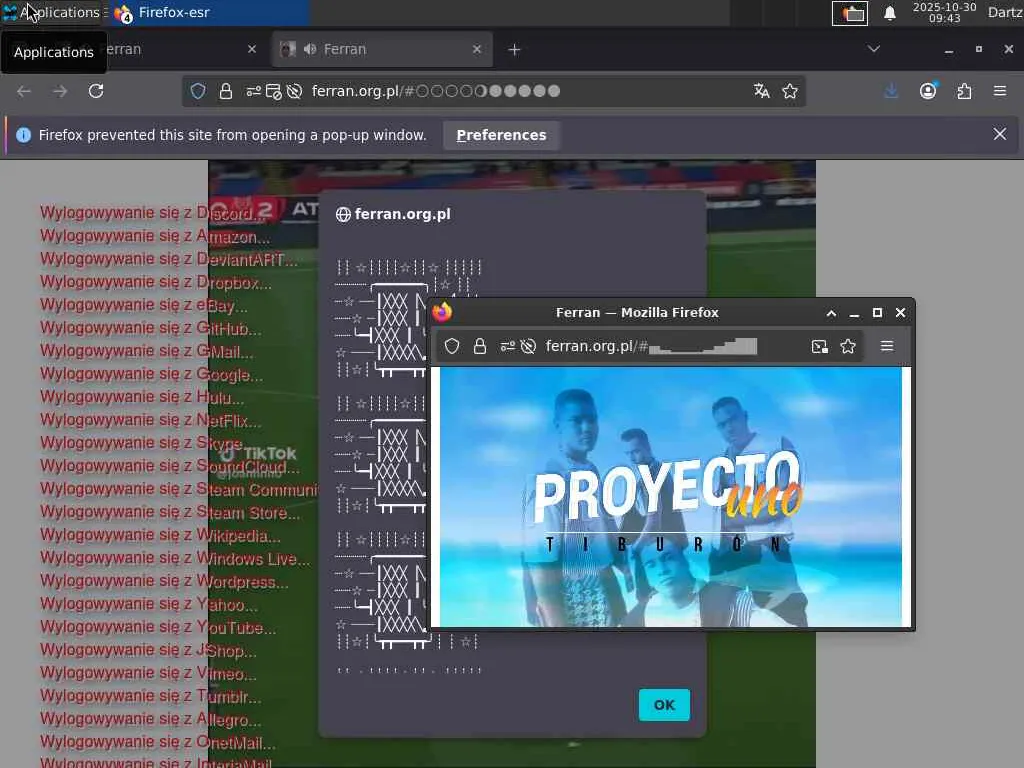Click the ferran.org.pl heading in alert dialog
1024x768 pixels.
pos(402,214)
